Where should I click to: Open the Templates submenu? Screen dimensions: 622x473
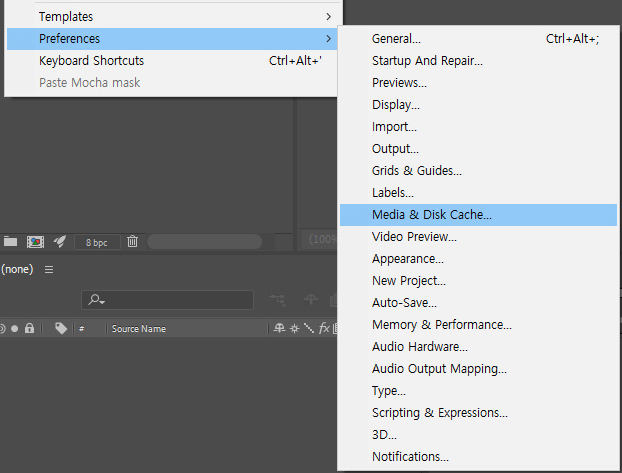coord(172,17)
